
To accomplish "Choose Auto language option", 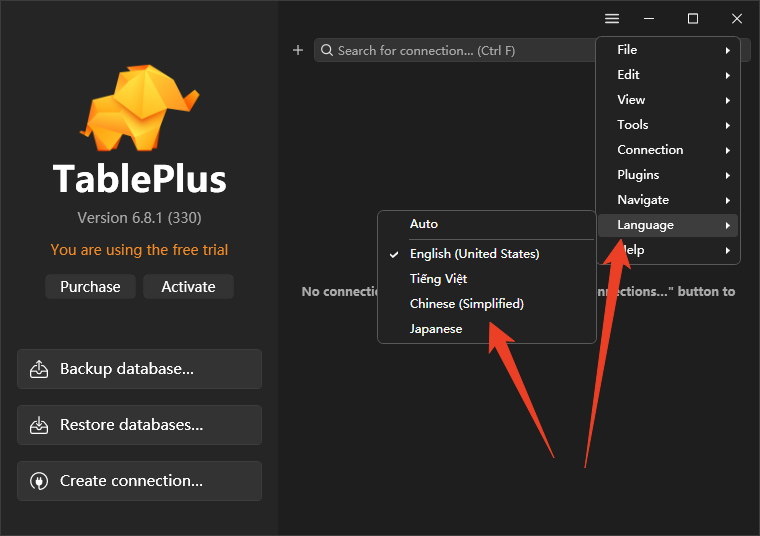I will [x=487, y=224].
